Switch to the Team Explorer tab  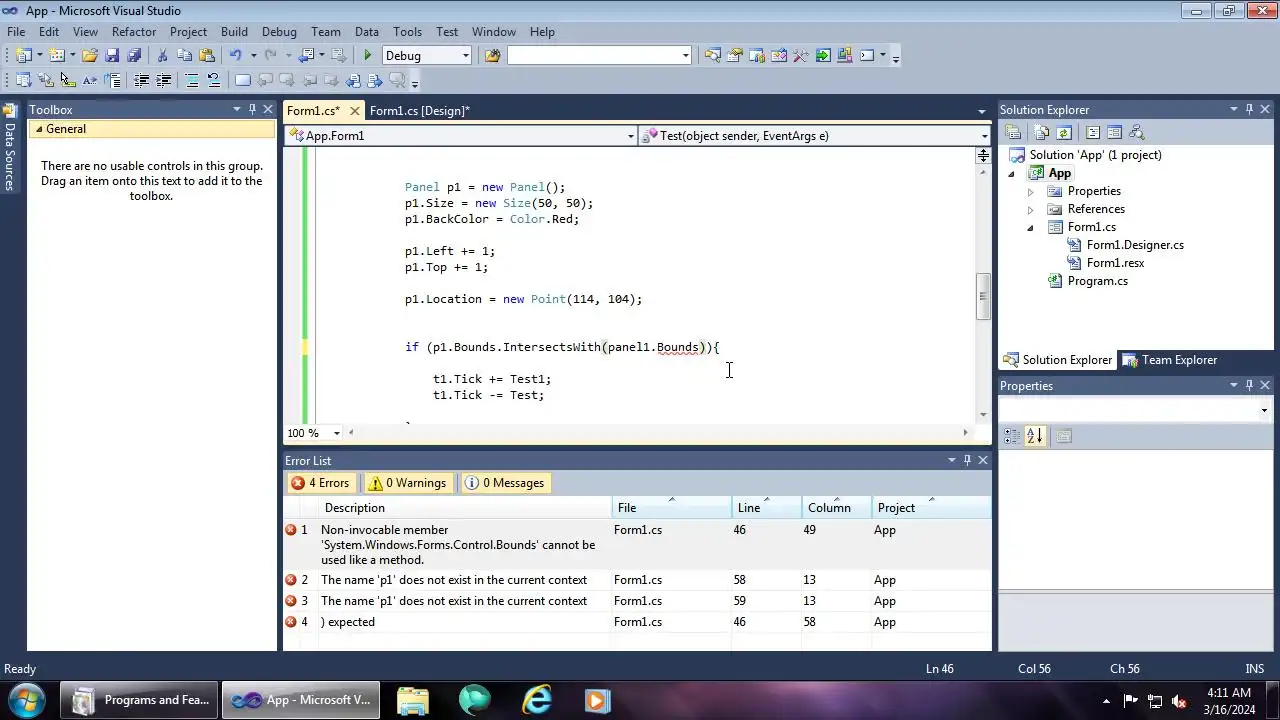1170,360
